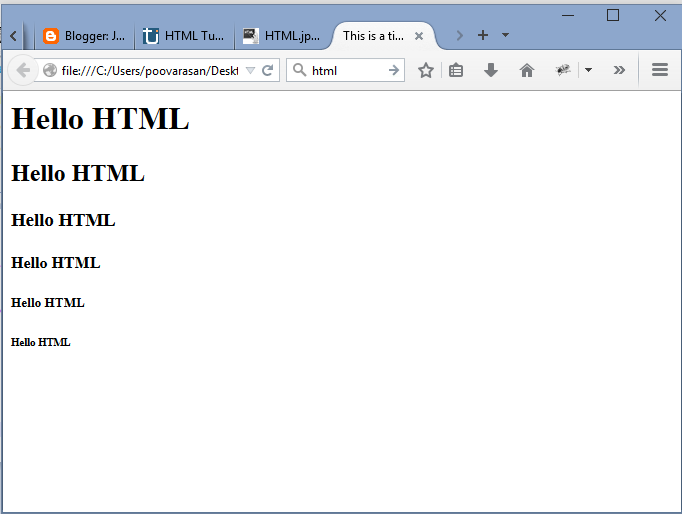
Task: Show more toolbar tools via double chevron
Action: click(x=619, y=70)
